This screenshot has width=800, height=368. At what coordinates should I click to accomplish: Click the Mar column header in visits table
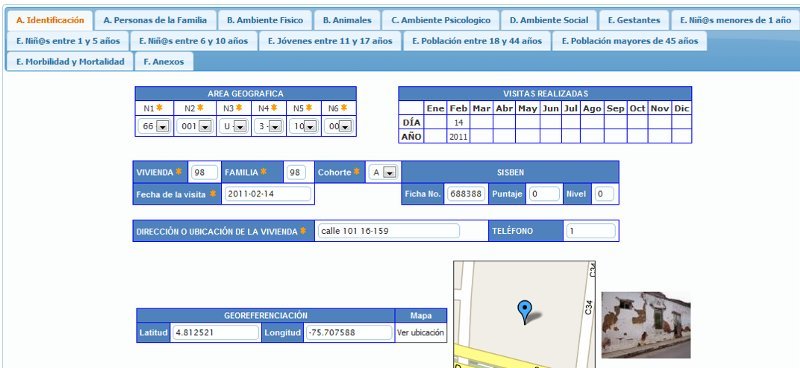482,108
